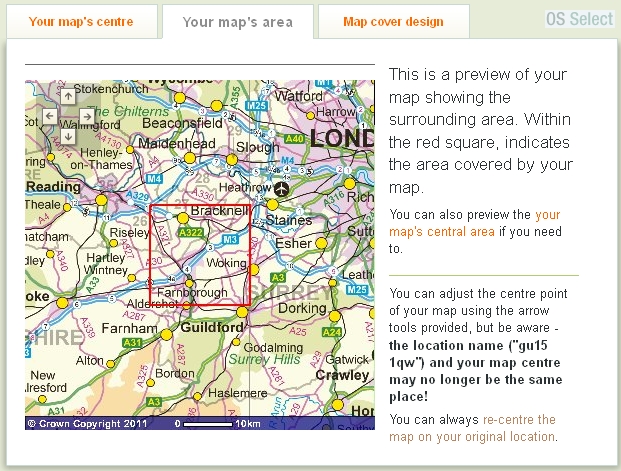Click the M25 sign near Watford
Screen dimensions: 621x471
click(256, 106)
